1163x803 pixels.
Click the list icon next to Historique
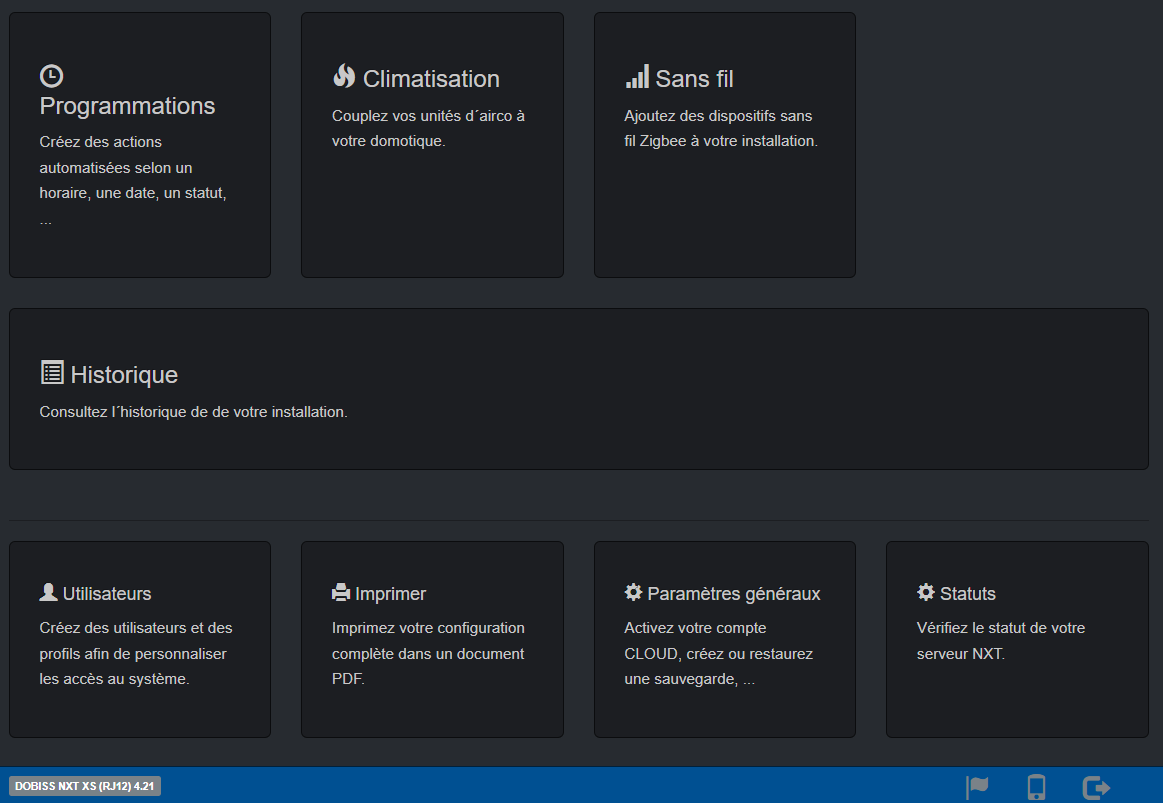click(52, 373)
